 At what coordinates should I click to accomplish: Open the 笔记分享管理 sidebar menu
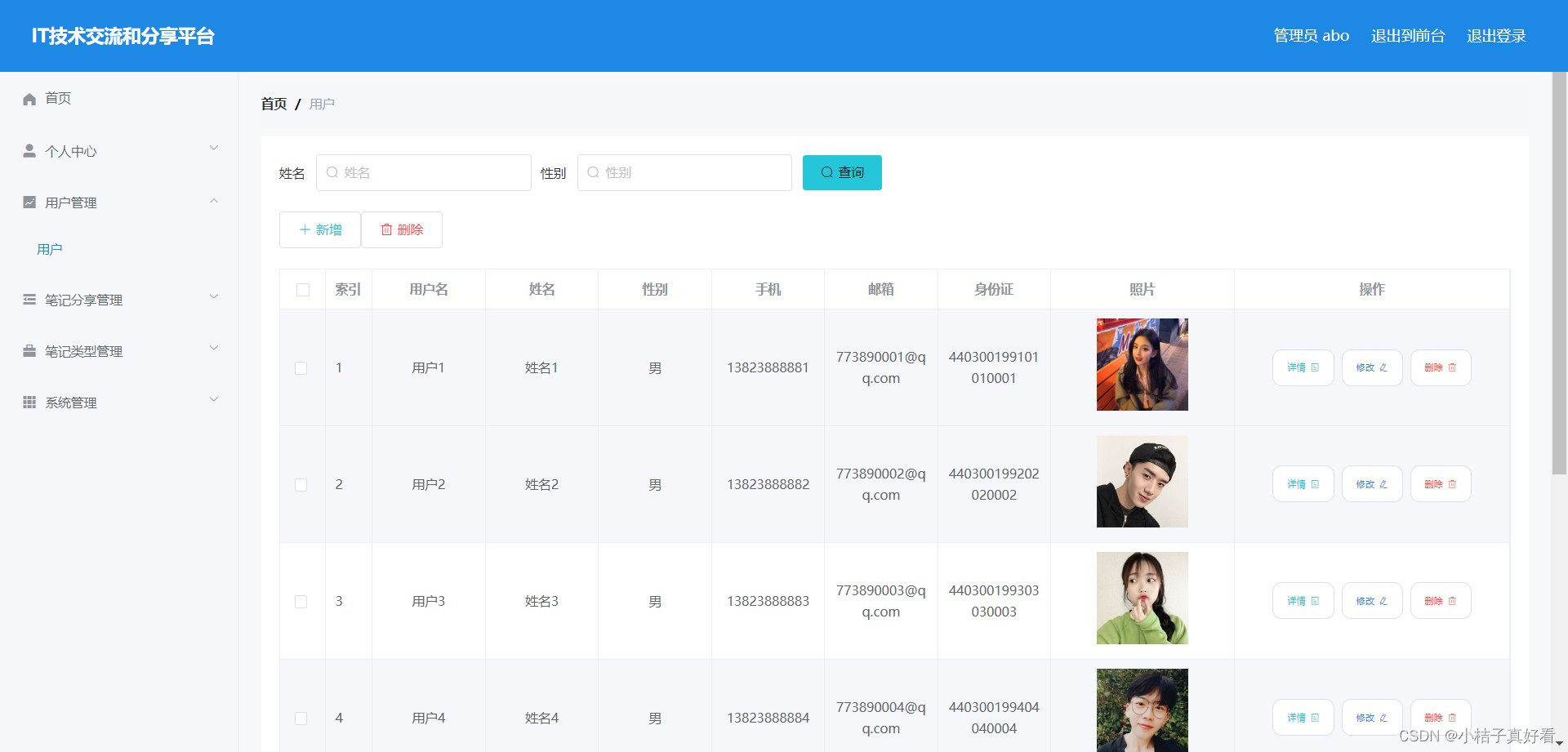pyautogui.click(x=119, y=300)
